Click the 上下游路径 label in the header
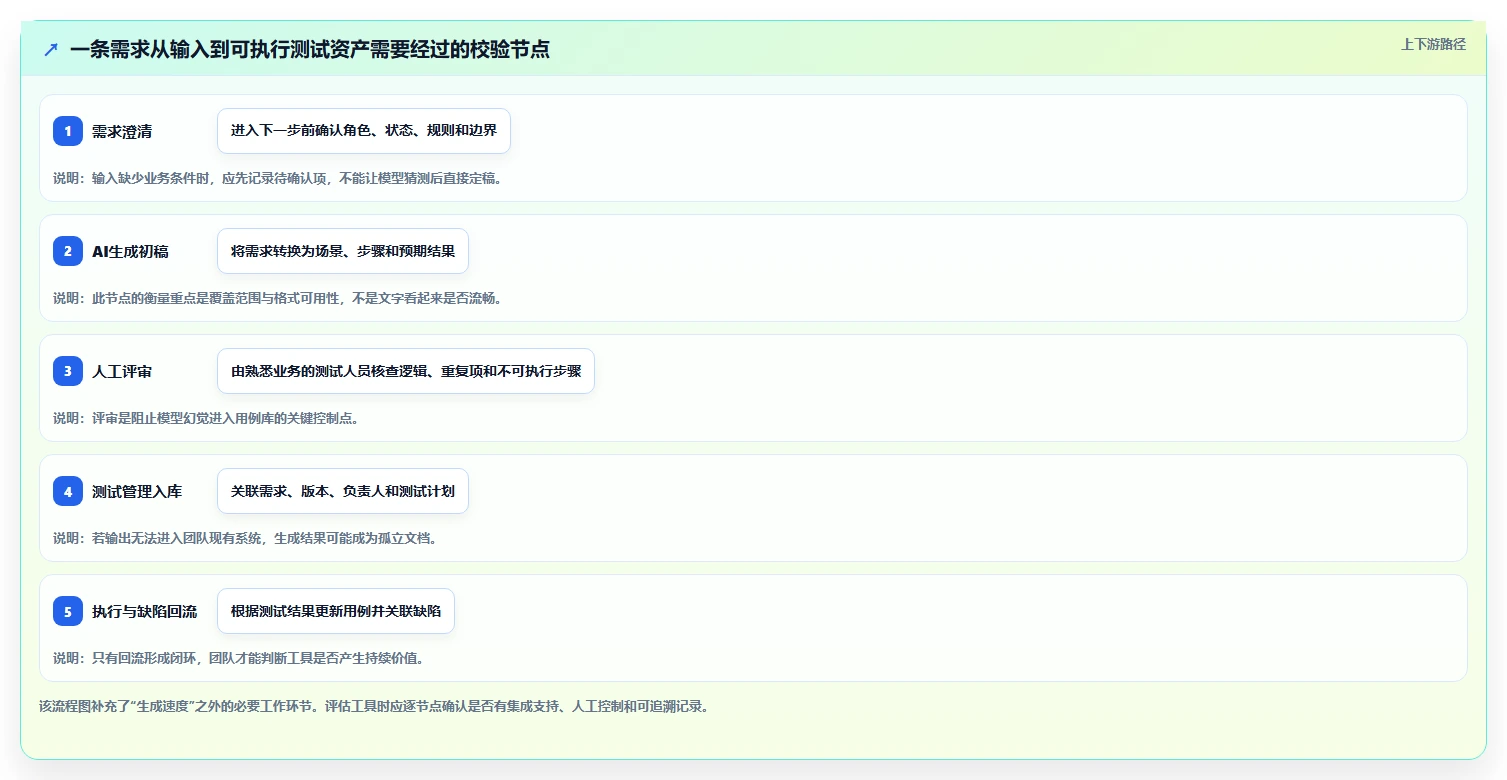 (x=1433, y=44)
